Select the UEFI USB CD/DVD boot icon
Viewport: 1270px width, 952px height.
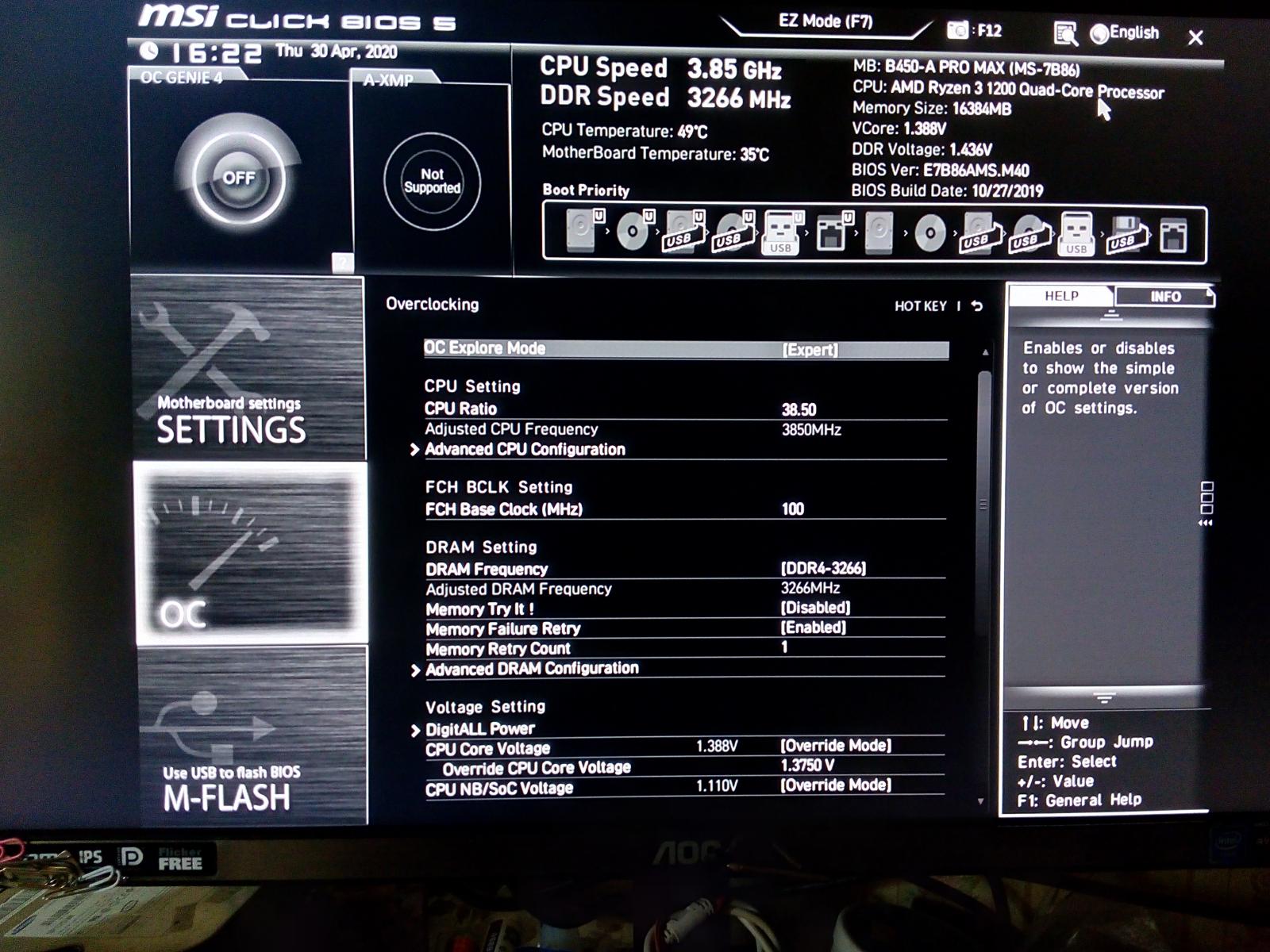(x=733, y=232)
